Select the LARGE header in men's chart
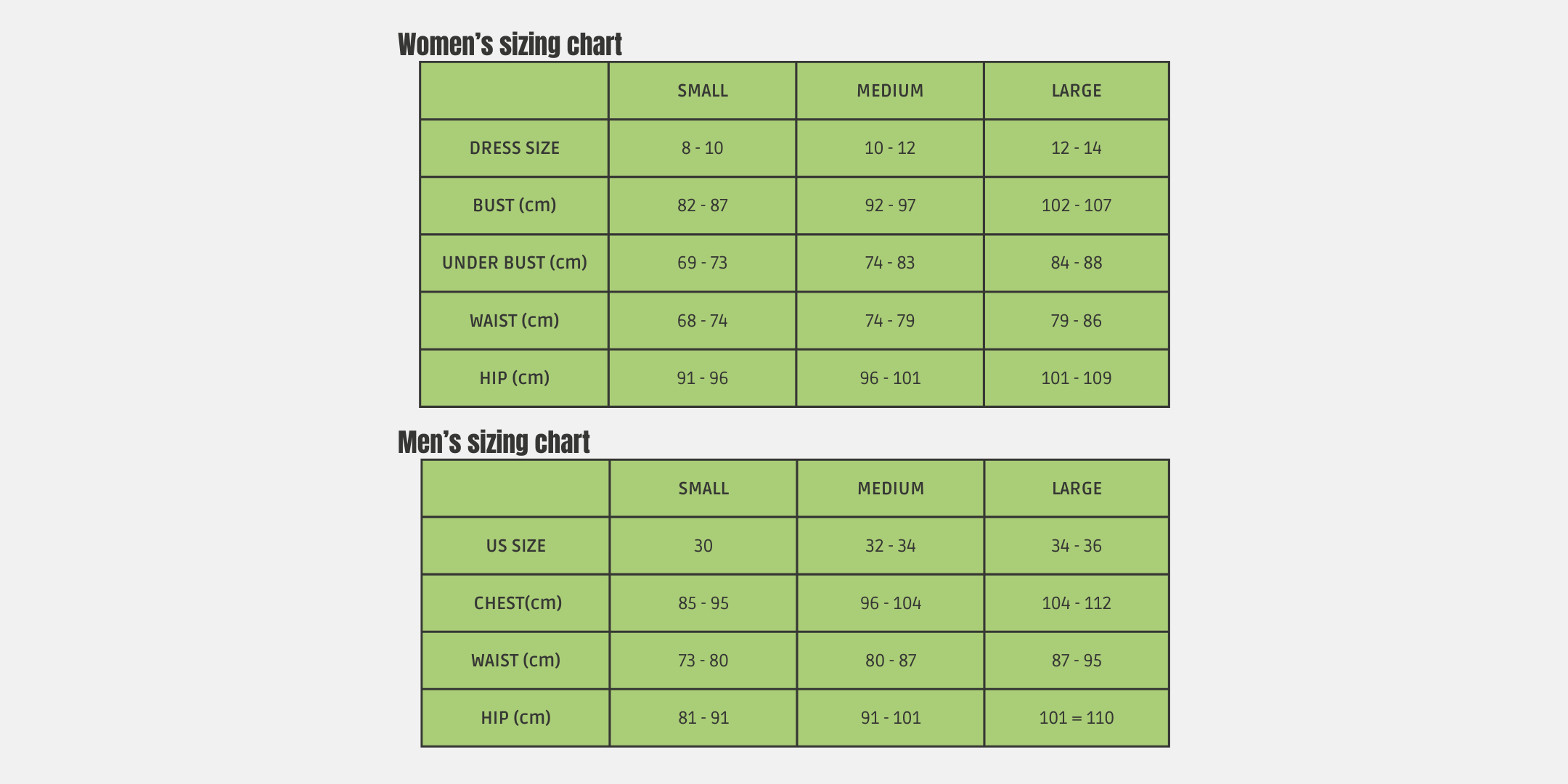 tap(1077, 489)
